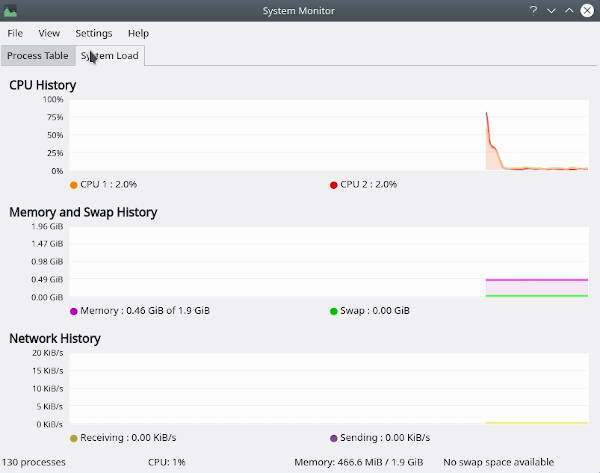Image resolution: width=600 pixels, height=473 pixels.
Task: Click the CPU: 1% status bar entry
Action: [x=166, y=462]
